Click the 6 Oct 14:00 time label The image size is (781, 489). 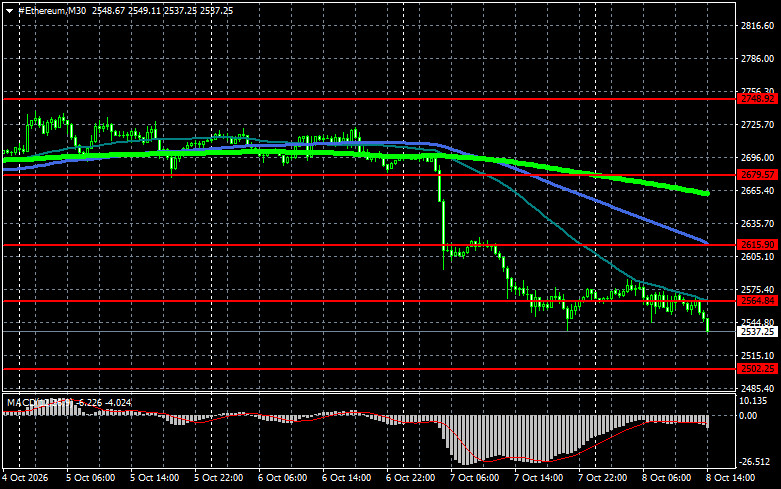[347, 478]
